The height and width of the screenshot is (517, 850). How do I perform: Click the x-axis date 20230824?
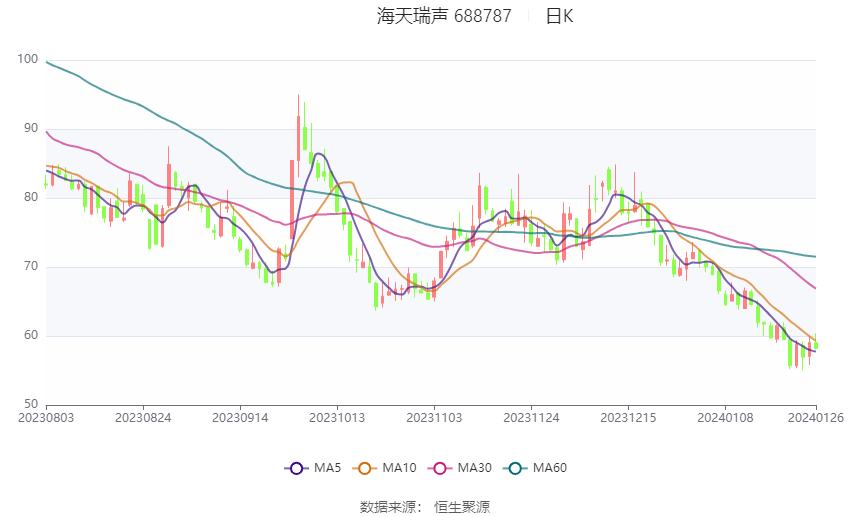[x=143, y=418]
